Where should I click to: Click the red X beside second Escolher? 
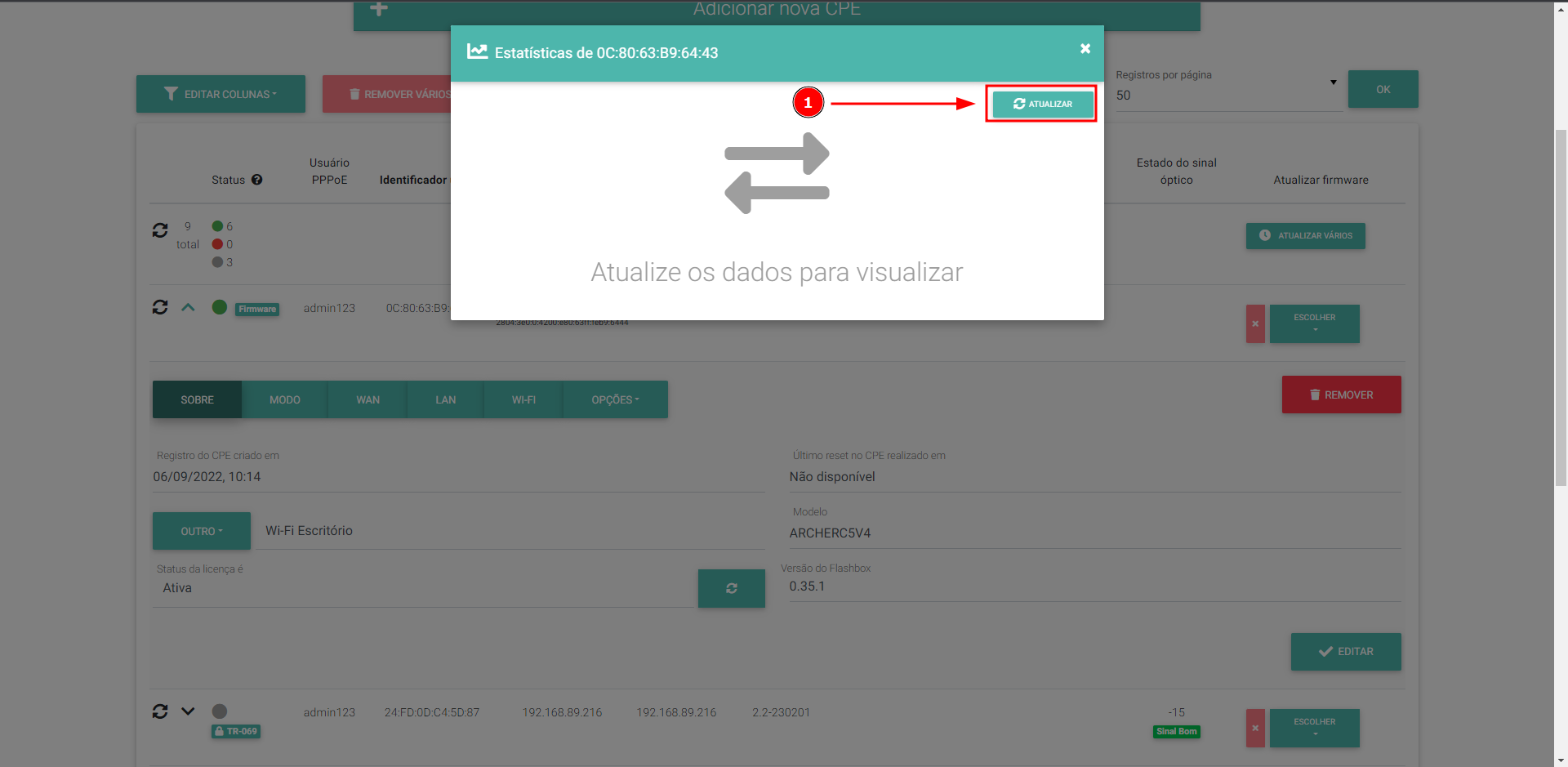tap(1255, 728)
